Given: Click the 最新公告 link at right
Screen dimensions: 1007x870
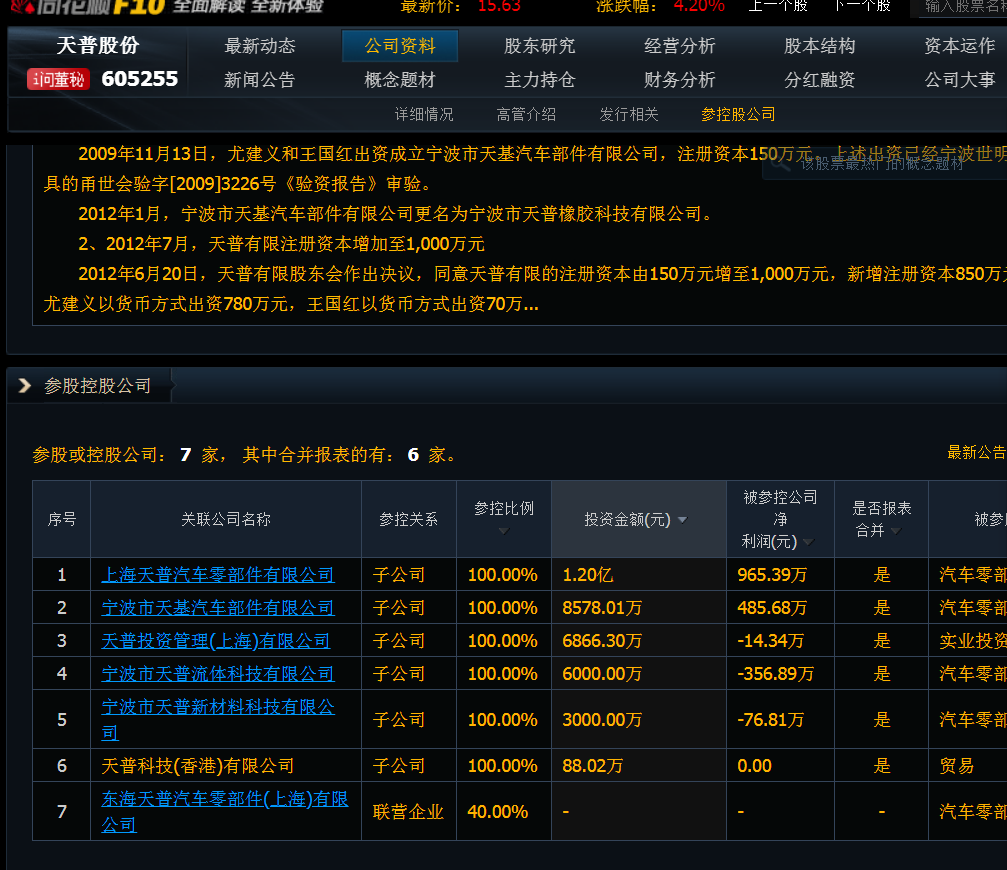Looking at the screenshot, I should (977, 452).
